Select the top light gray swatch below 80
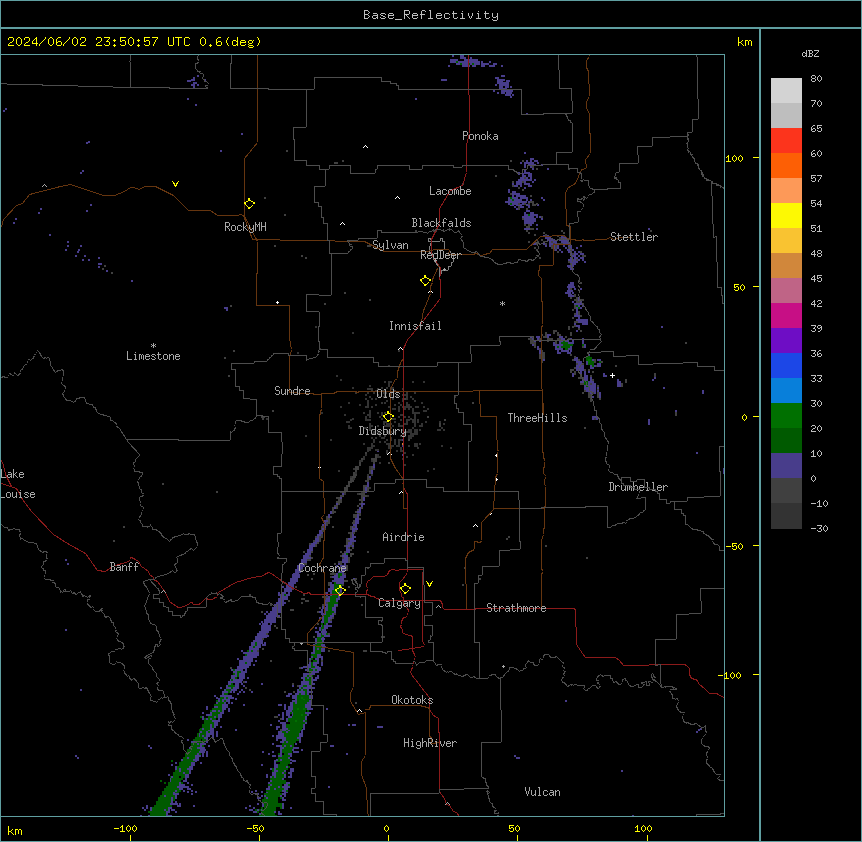862x842 pixels. [786, 91]
